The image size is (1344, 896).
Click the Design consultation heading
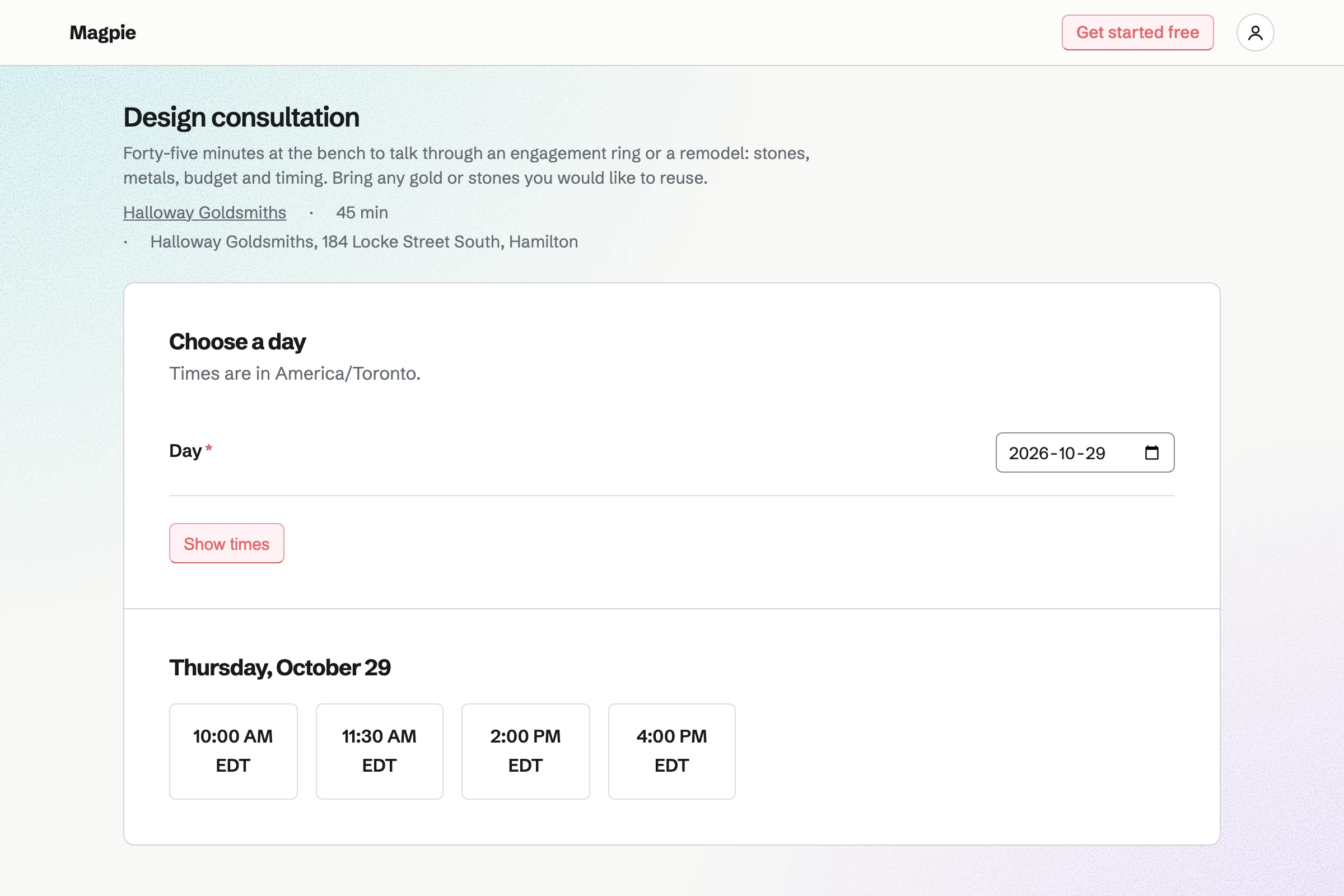click(x=241, y=117)
